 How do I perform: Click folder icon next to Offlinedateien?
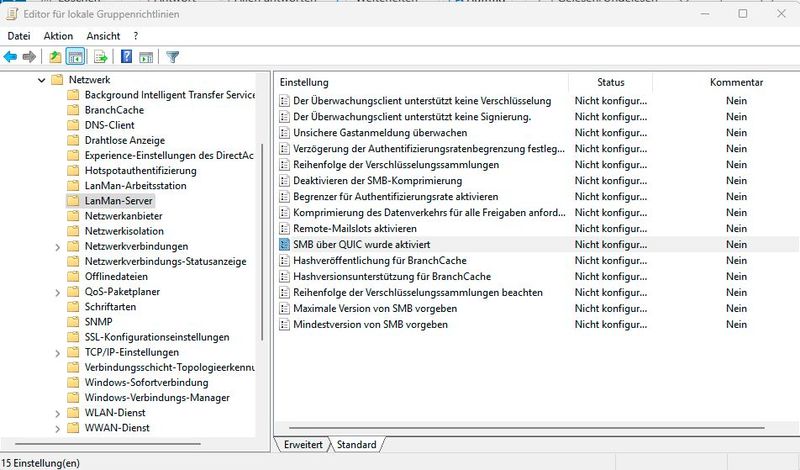[x=73, y=277]
